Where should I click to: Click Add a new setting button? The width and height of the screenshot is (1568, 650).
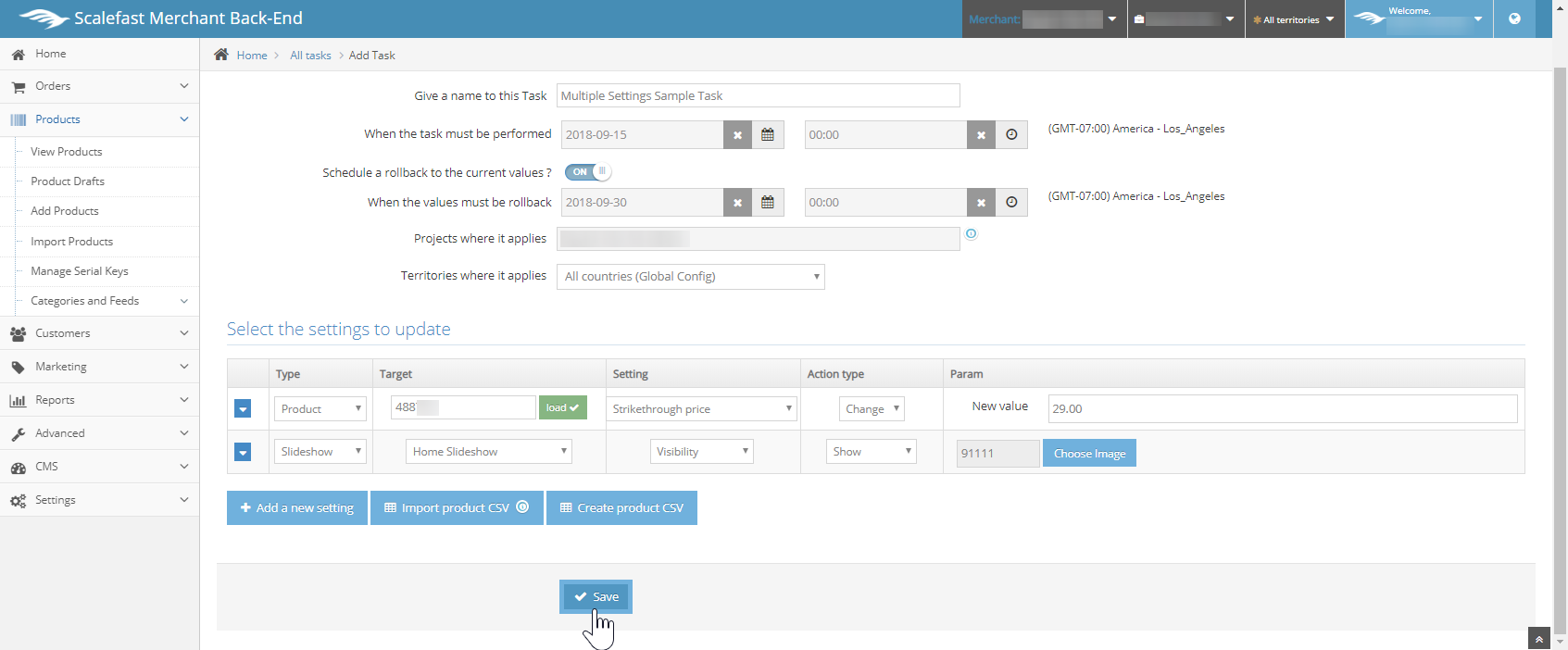(x=297, y=508)
